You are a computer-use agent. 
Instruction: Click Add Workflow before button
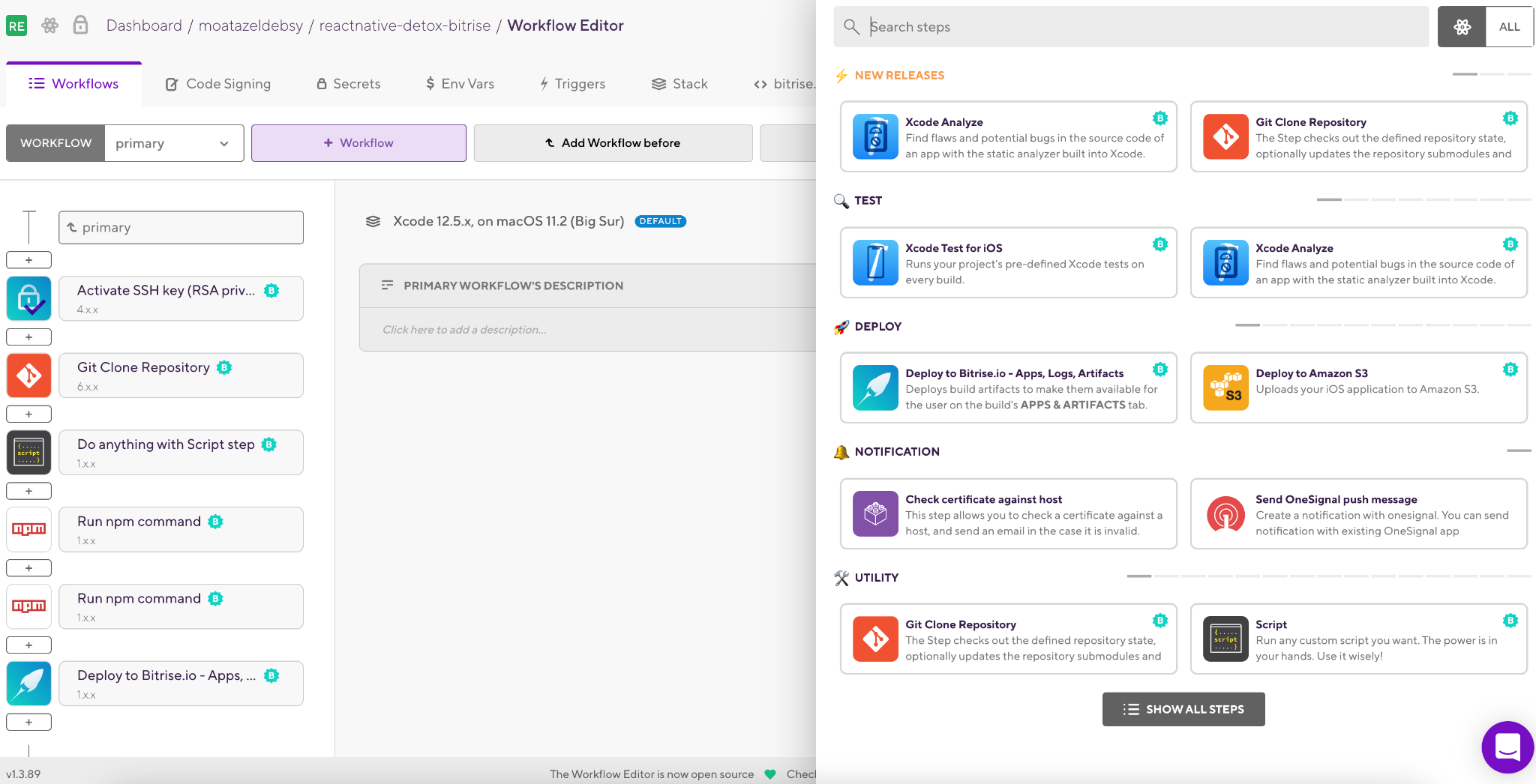[x=613, y=143]
